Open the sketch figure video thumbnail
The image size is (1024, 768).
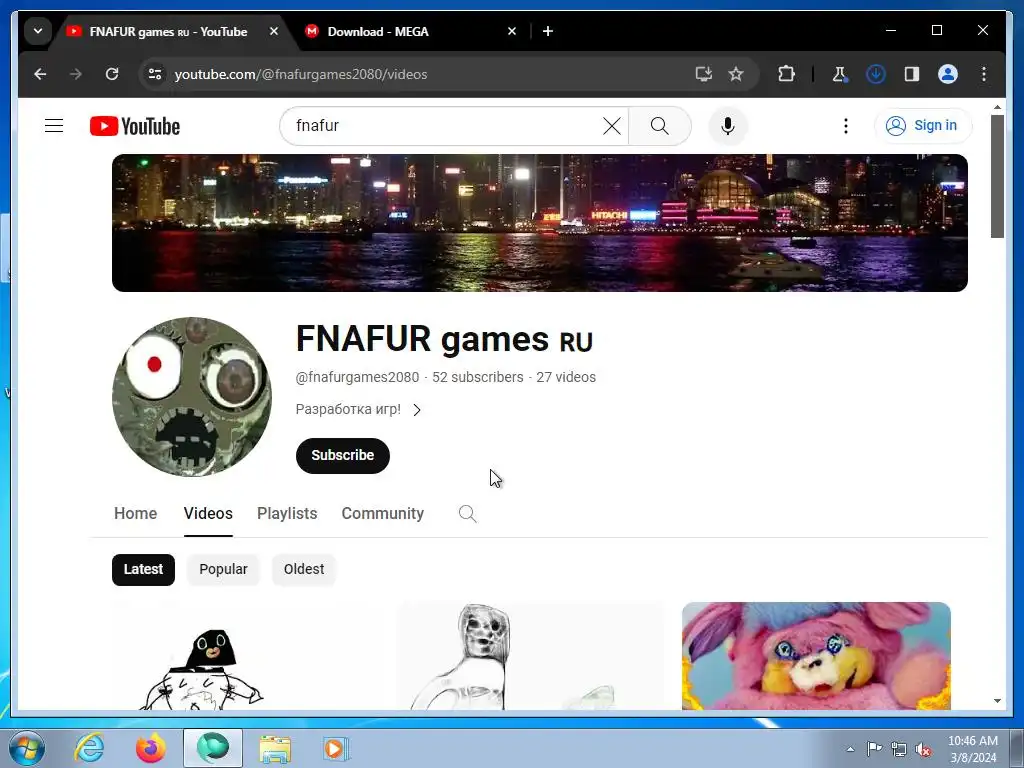point(531,656)
